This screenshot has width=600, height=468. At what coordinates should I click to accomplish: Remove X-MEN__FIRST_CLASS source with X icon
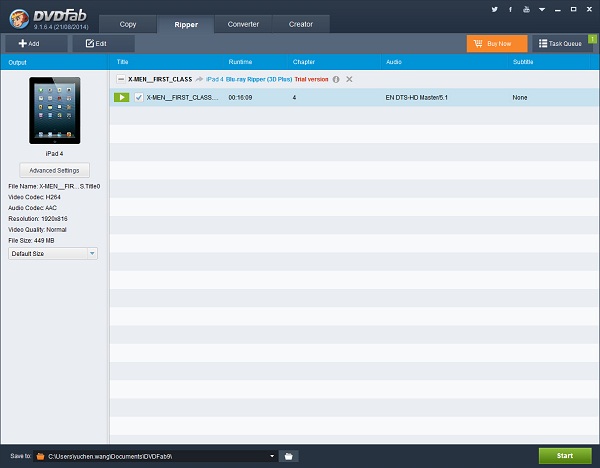[x=349, y=79]
